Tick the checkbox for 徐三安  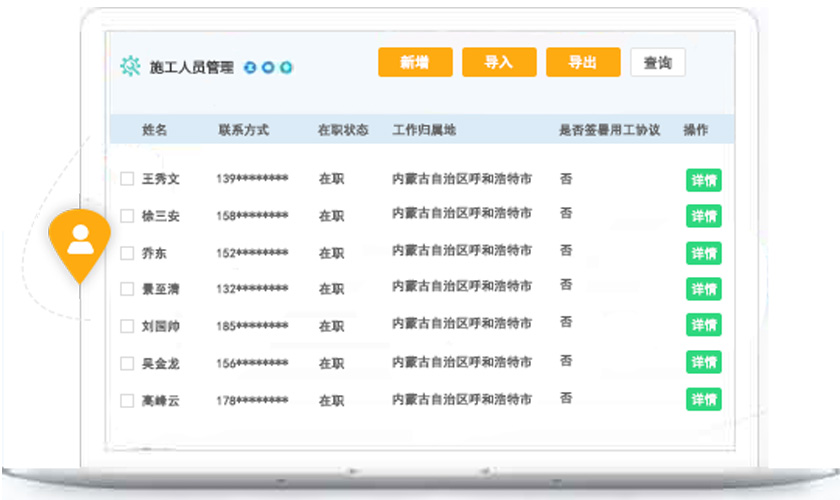click(127, 216)
